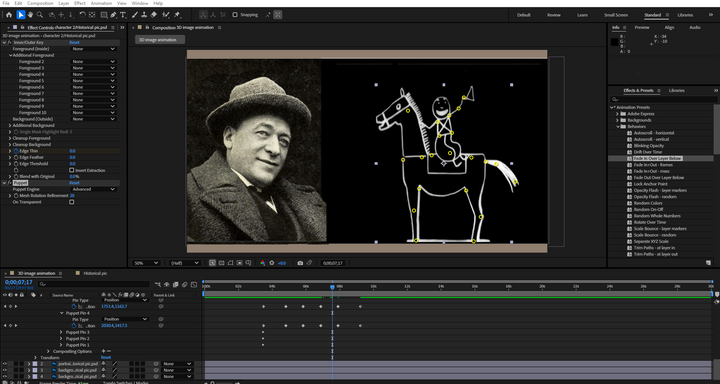The height and width of the screenshot is (384, 720).
Task: Expand the Additional Background group
Action: [11, 125]
